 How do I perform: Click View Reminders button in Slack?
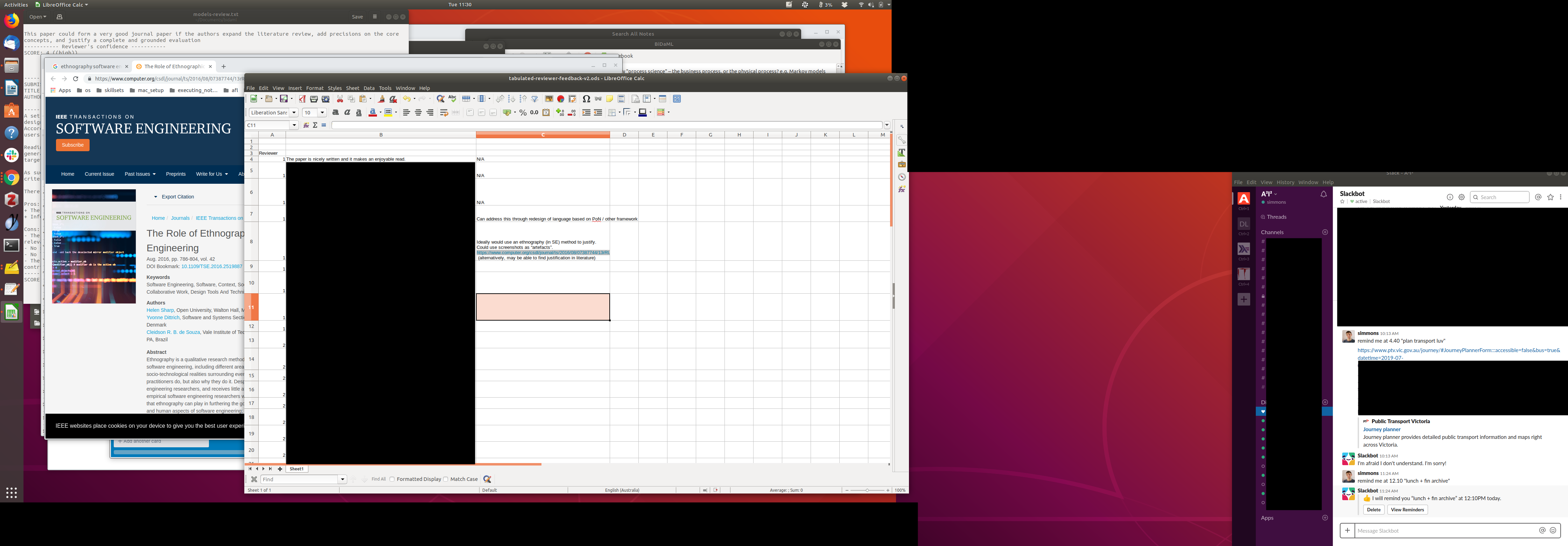coord(1407,510)
